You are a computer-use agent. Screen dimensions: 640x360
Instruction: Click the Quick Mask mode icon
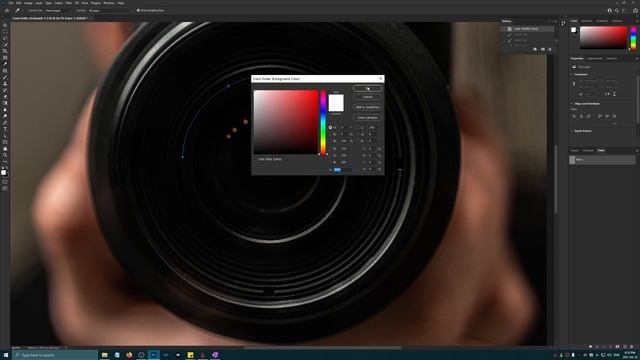5,182
